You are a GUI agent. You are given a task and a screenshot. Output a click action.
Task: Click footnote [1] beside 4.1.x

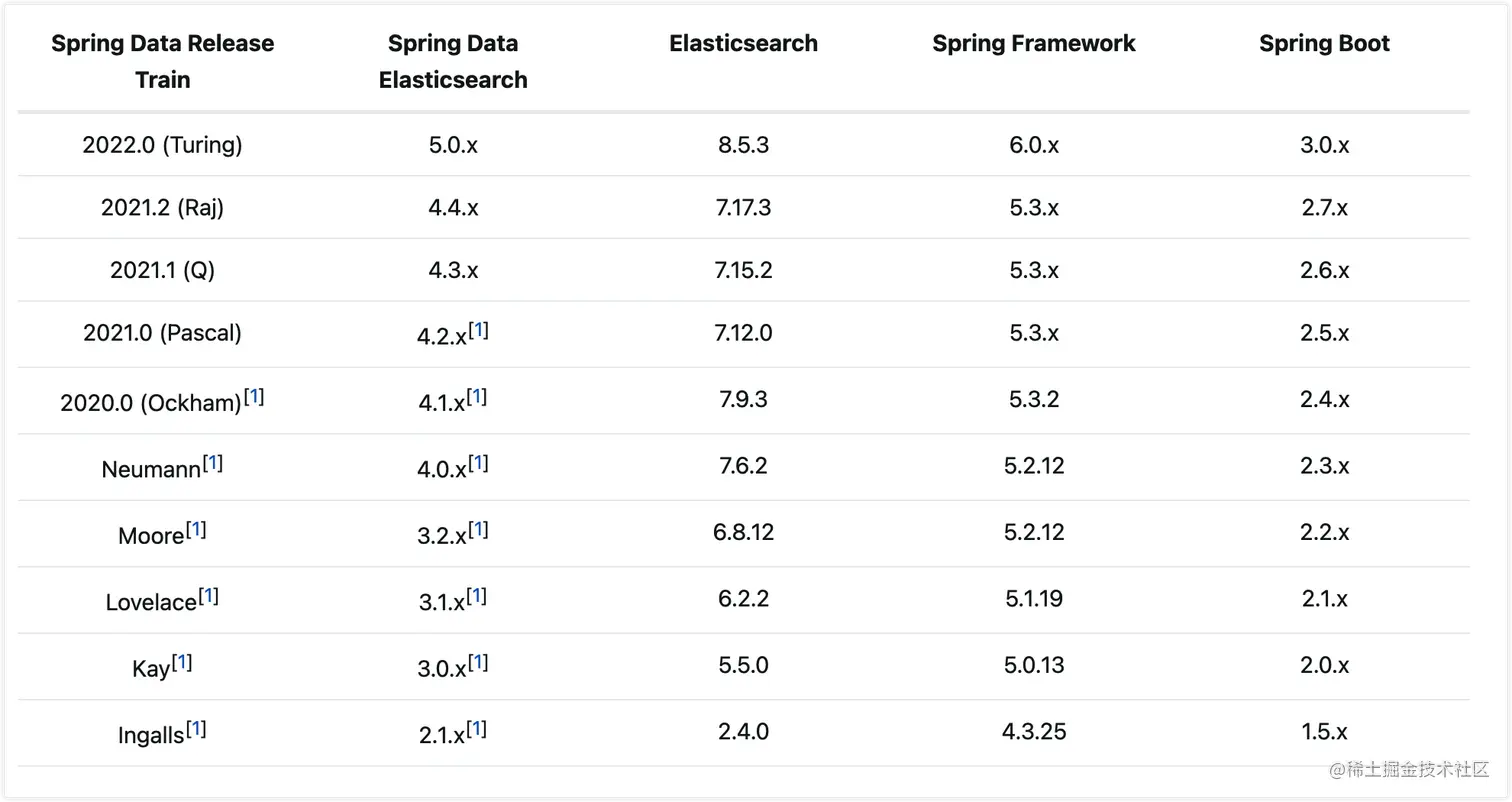pyautogui.click(x=478, y=397)
